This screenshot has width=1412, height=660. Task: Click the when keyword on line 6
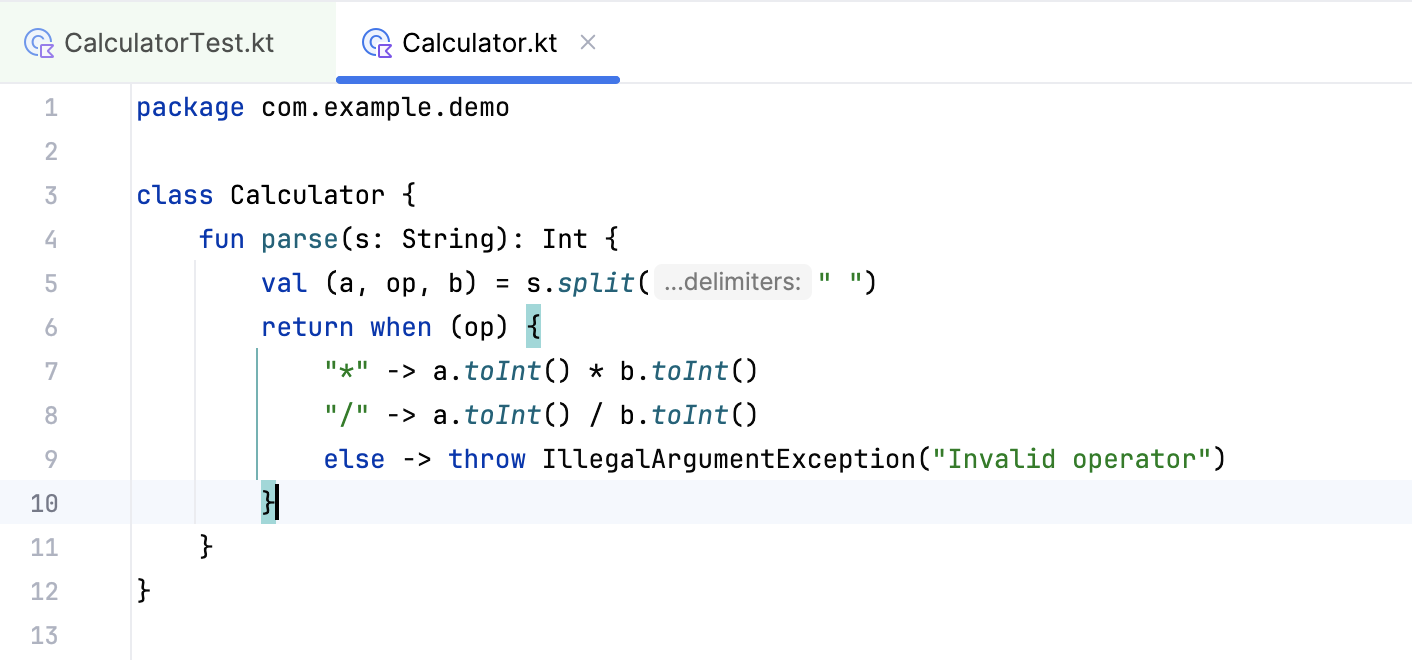[x=400, y=327]
